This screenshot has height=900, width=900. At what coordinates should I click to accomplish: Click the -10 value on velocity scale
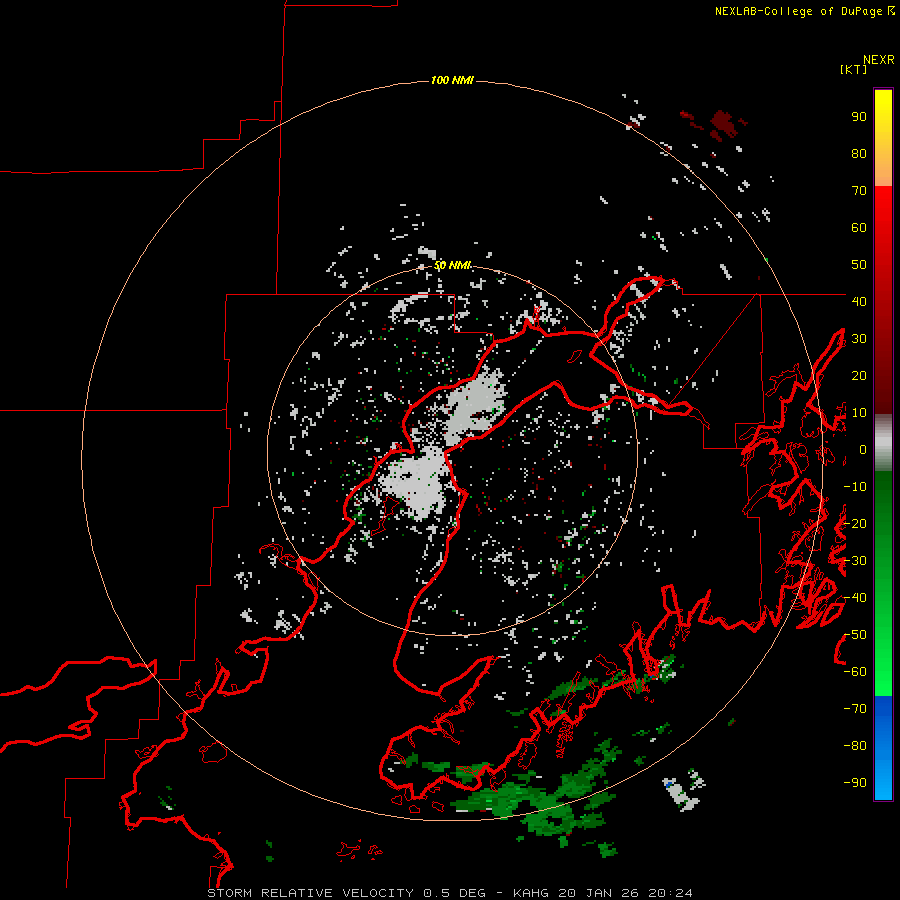[x=855, y=487]
